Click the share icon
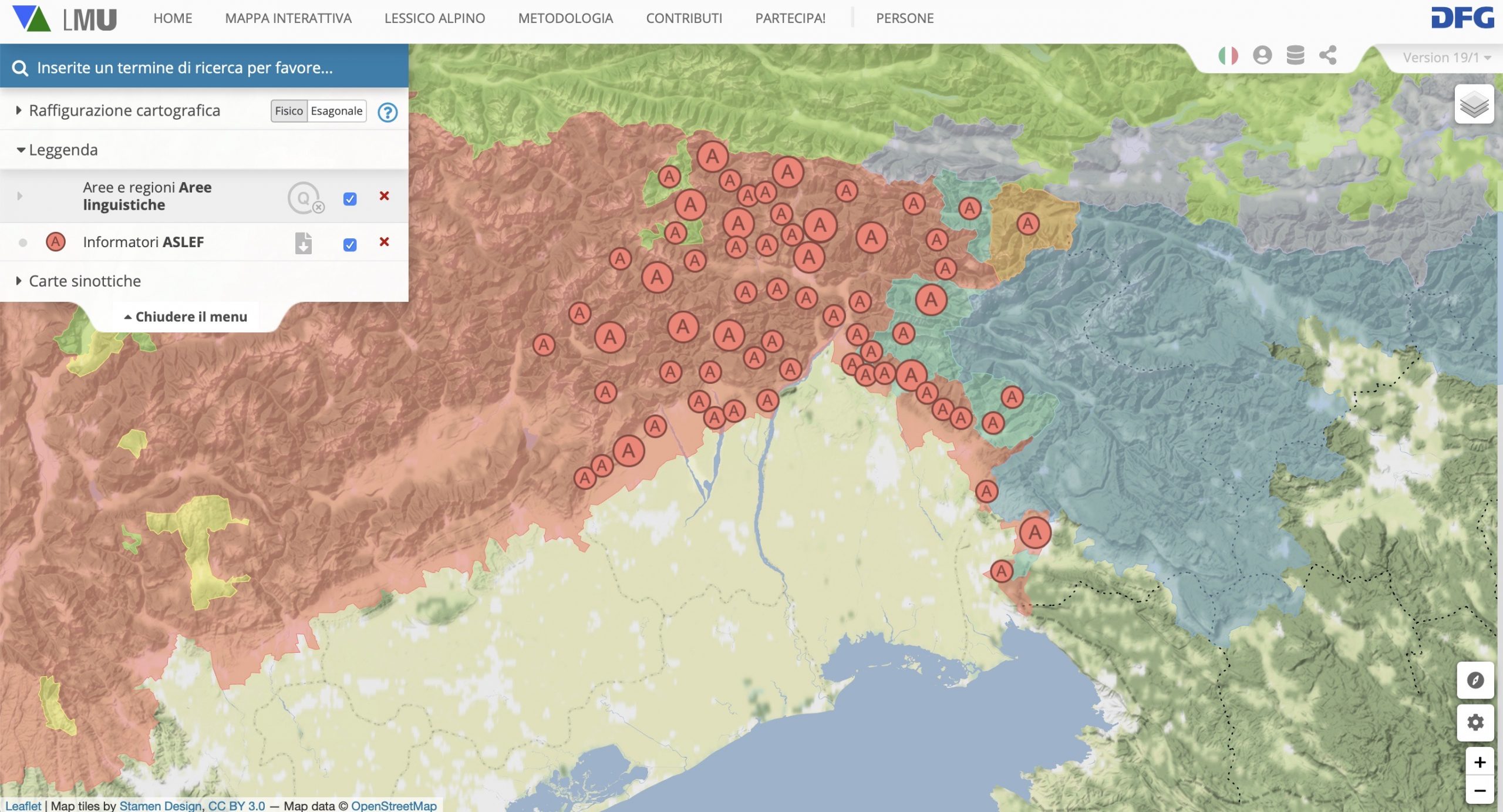Image resolution: width=1503 pixels, height=812 pixels. click(x=1328, y=56)
